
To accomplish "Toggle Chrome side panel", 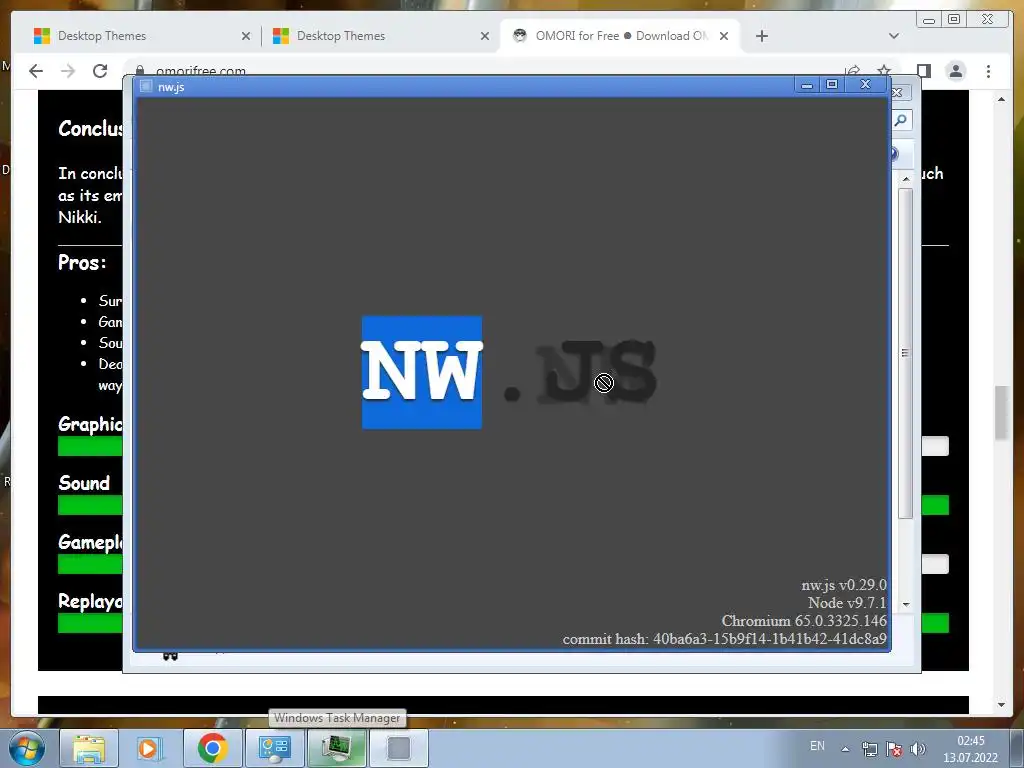I will [x=923, y=71].
